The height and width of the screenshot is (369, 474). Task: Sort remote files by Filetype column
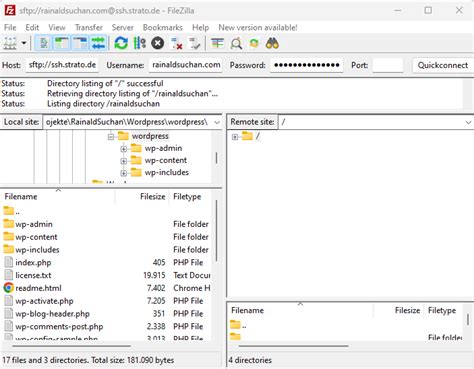443,310
